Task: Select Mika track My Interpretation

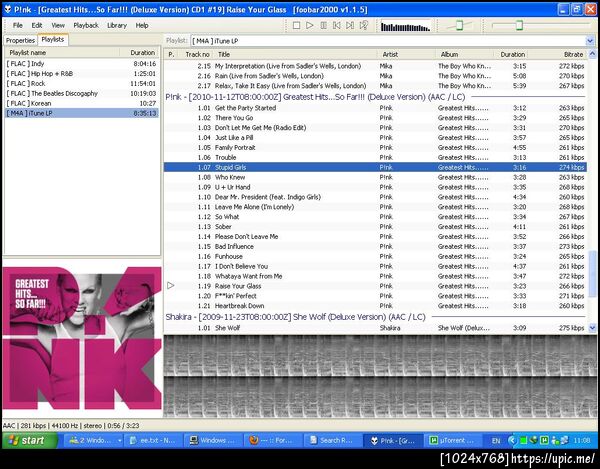Action: pos(375,66)
